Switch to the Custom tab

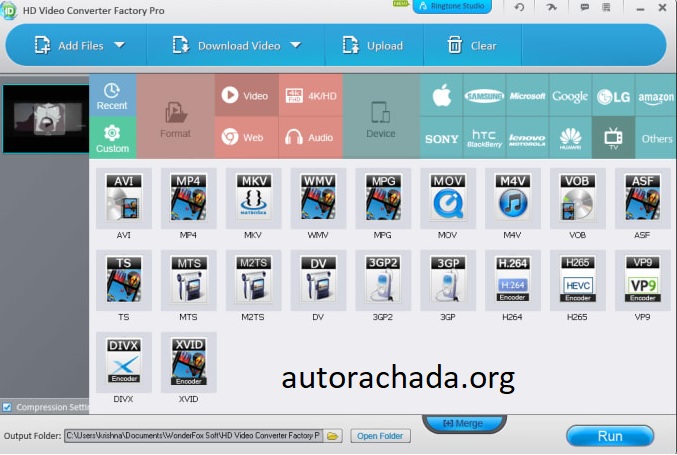click(x=112, y=138)
